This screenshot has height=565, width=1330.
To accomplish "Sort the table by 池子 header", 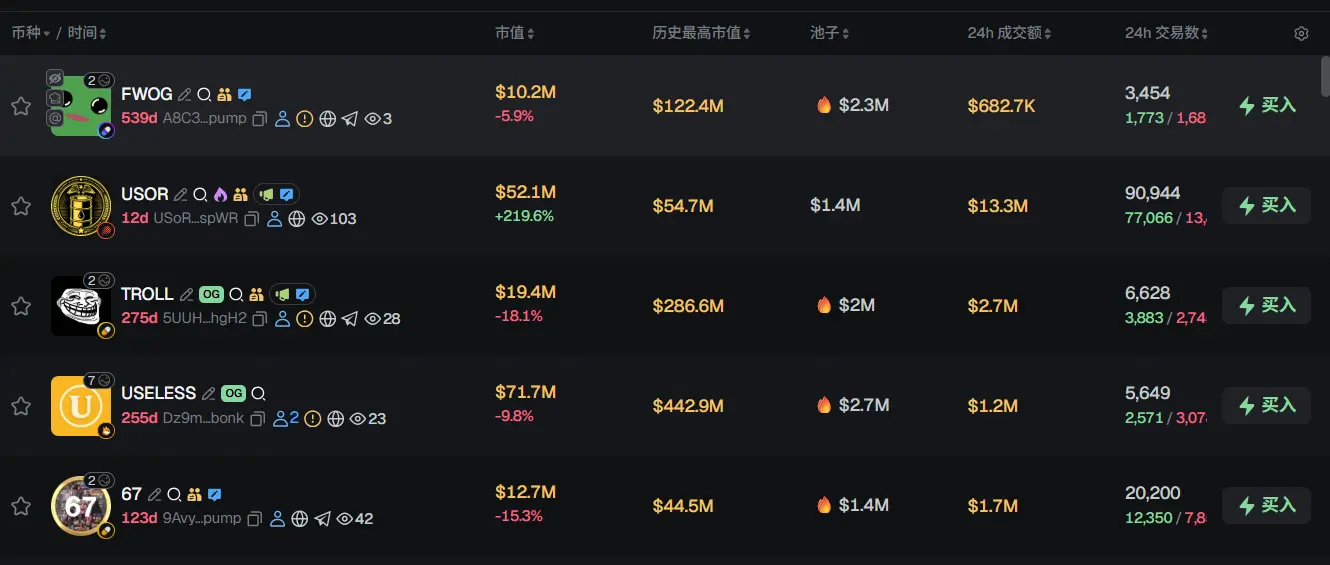I will click(830, 33).
